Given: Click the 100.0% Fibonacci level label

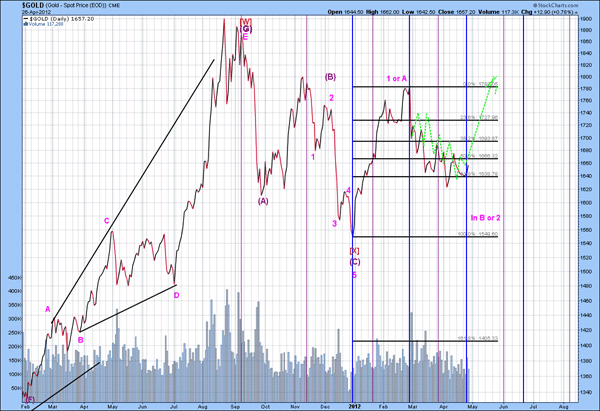Looking at the screenshot, I should click(x=478, y=234).
